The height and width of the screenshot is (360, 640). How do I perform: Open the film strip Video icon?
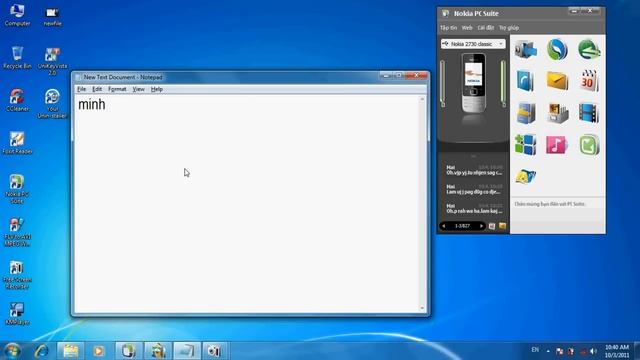click(589, 113)
